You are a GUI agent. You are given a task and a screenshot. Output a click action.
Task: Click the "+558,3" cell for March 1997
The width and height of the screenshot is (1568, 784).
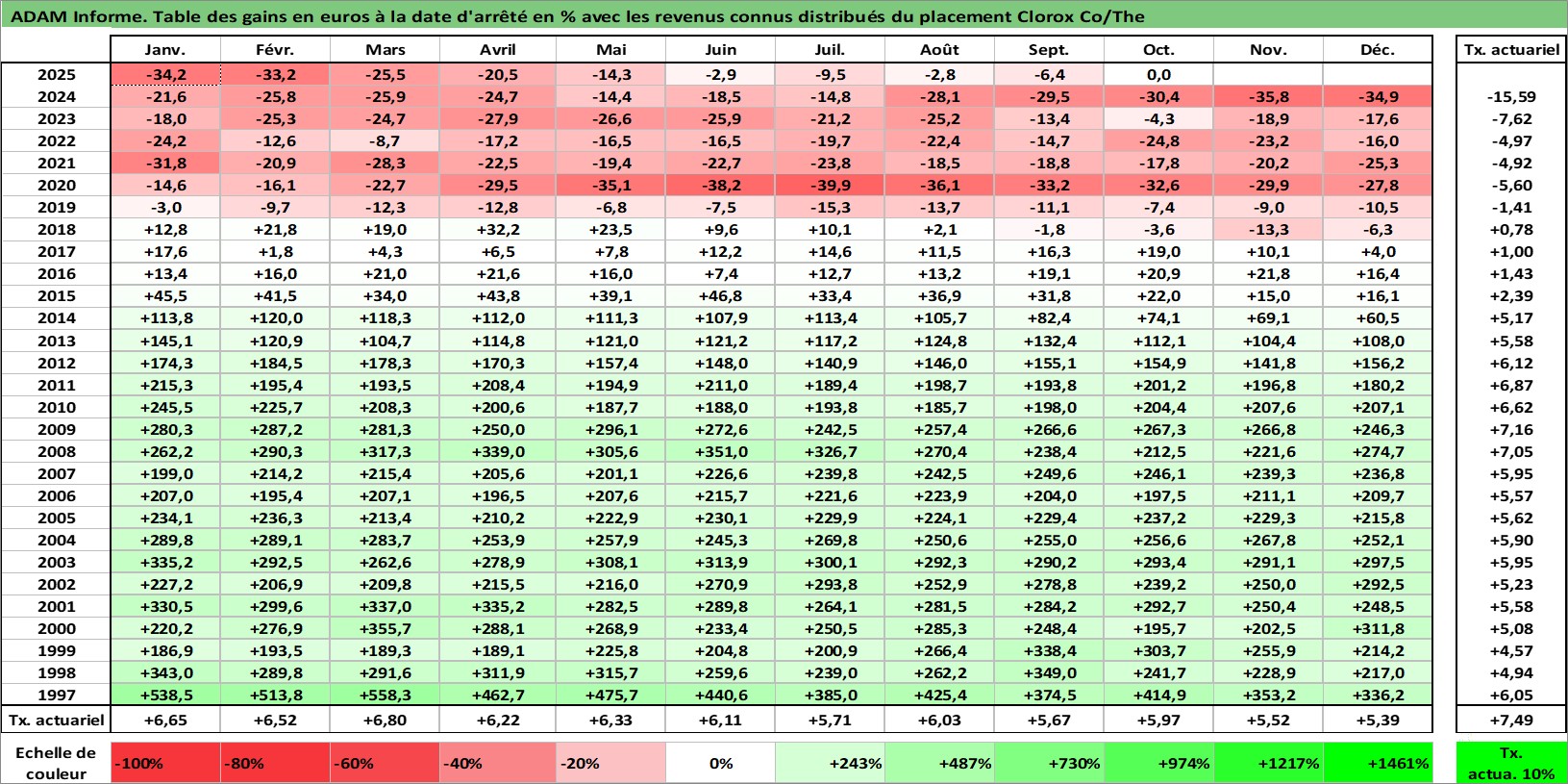[385, 695]
